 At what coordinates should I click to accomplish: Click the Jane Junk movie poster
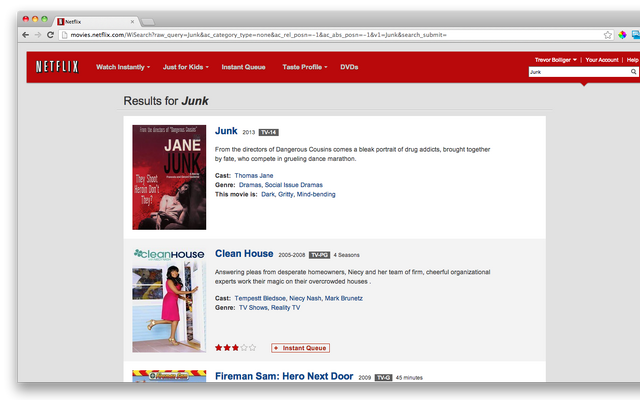point(169,177)
